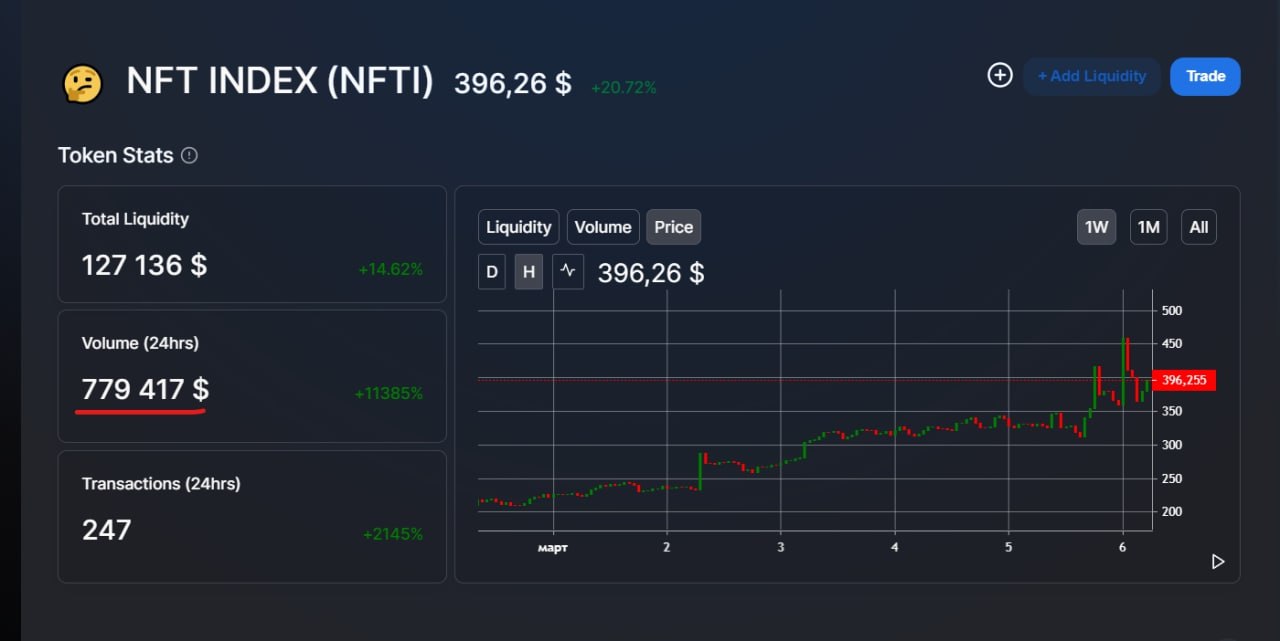Screen dimensions: 1280x641
Task: Set chart range to 1W
Action: [x=1097, y=227]
